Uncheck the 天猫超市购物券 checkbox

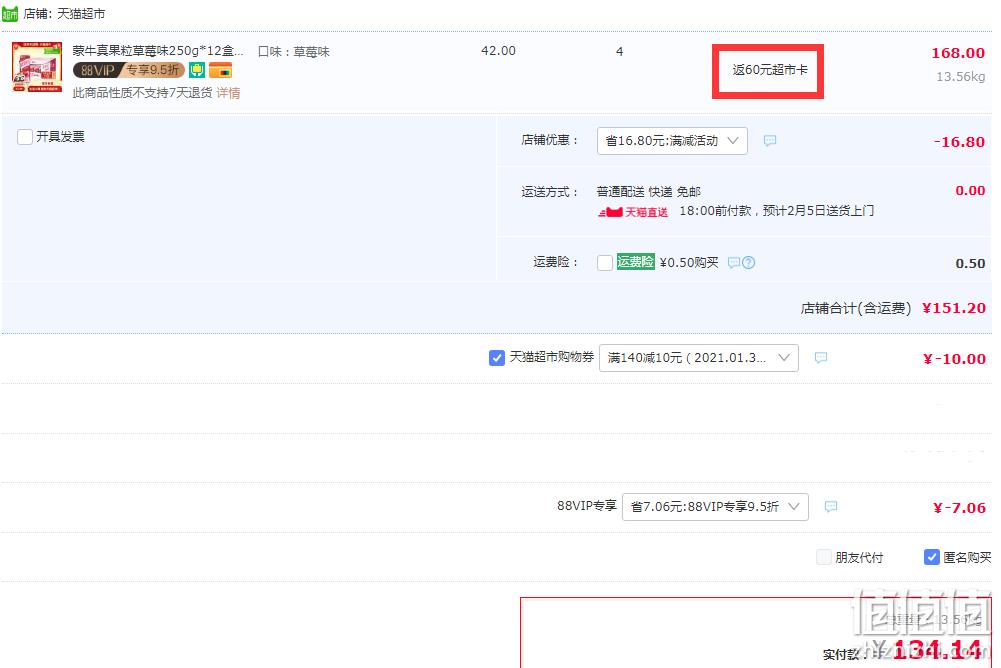click(x=497, y=358)
